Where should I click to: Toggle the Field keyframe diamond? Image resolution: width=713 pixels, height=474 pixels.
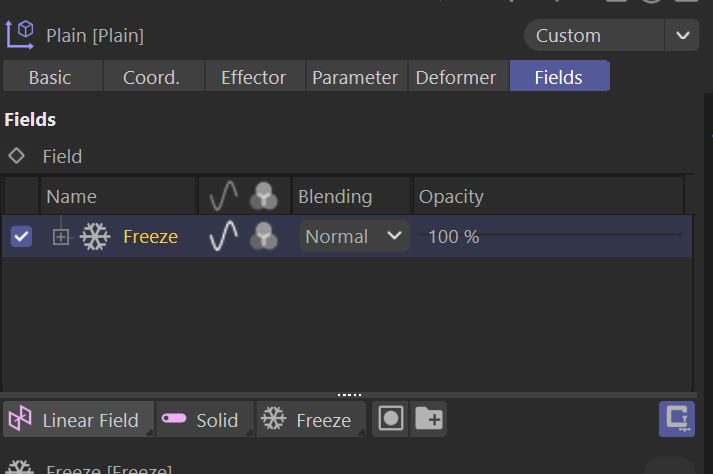pos(16,156)
